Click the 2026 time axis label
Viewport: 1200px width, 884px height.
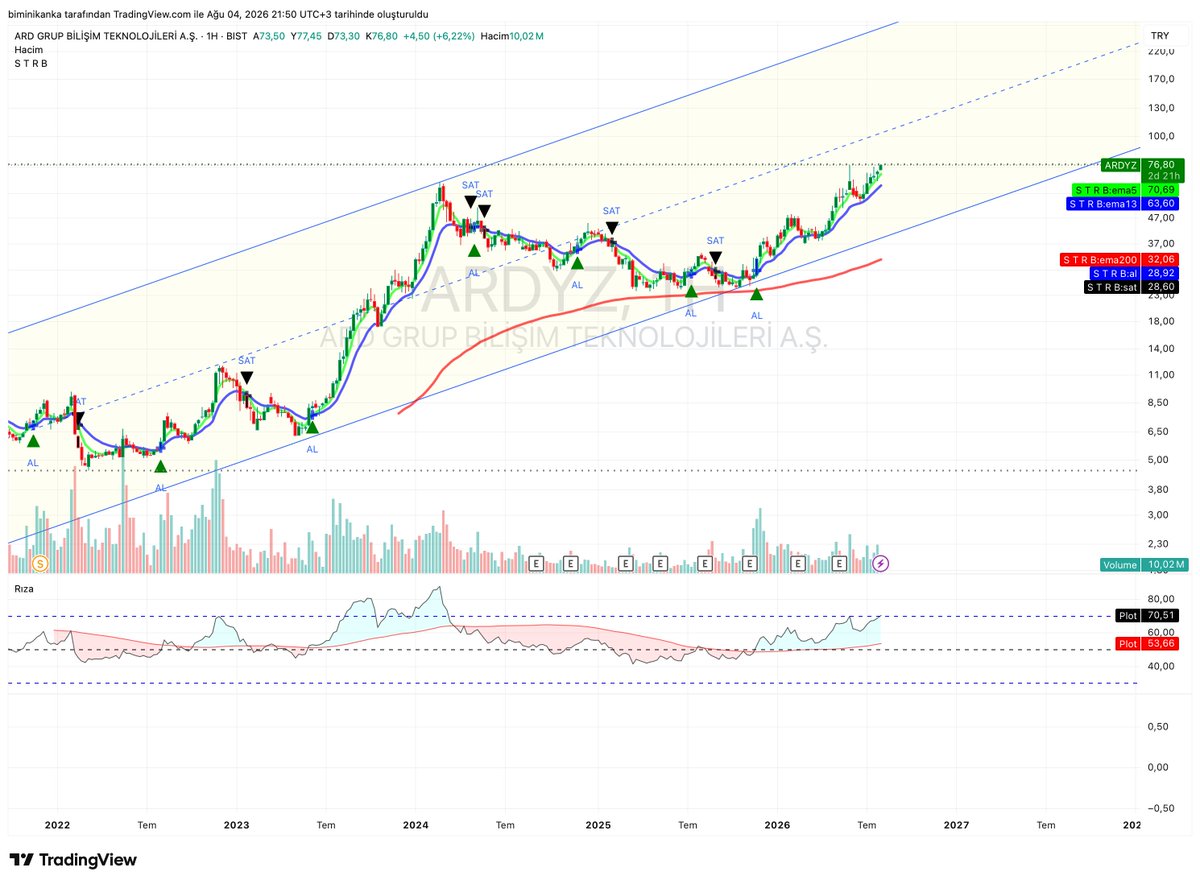click(777, 826)
